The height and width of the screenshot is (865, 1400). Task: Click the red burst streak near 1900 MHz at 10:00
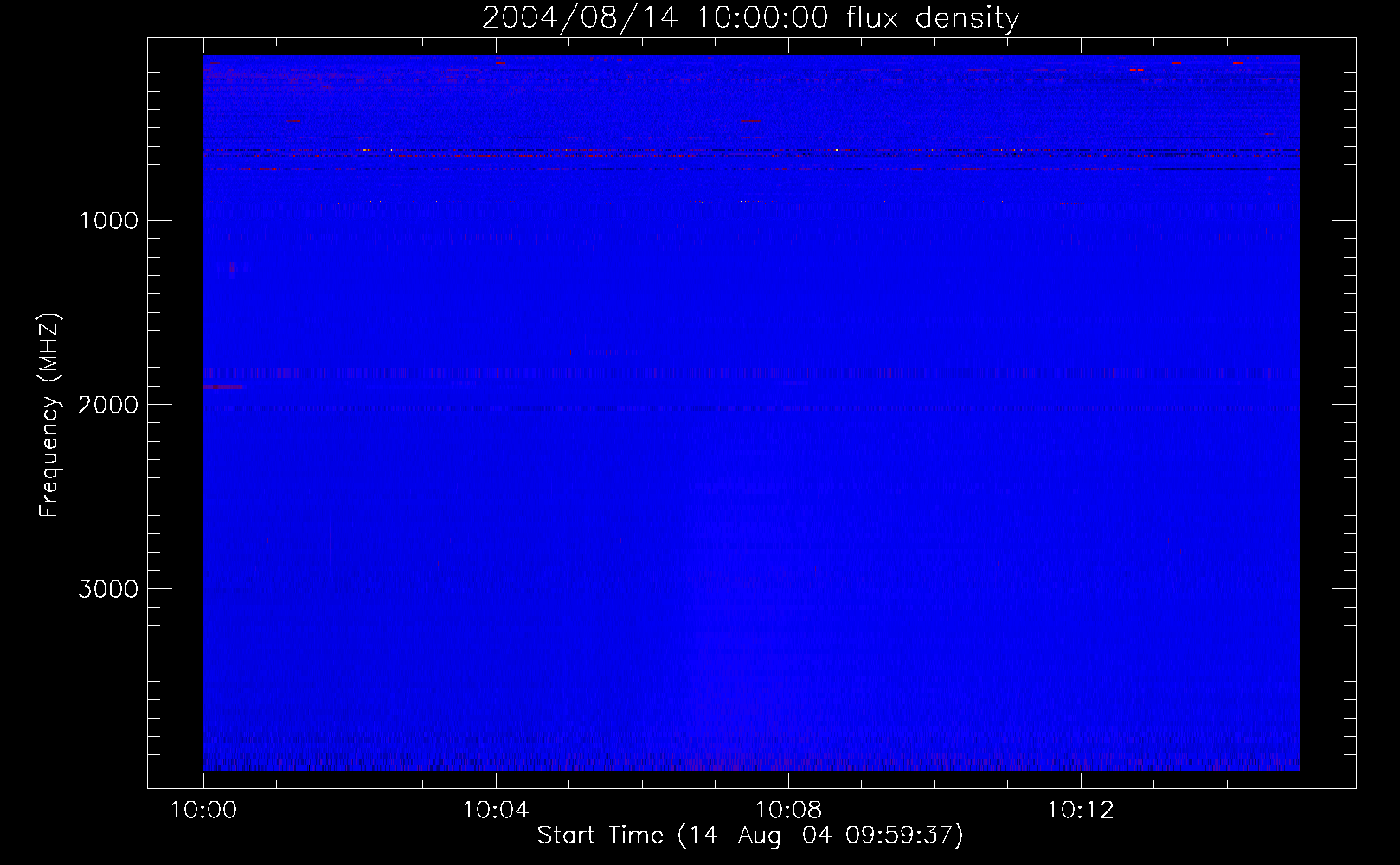223,387
